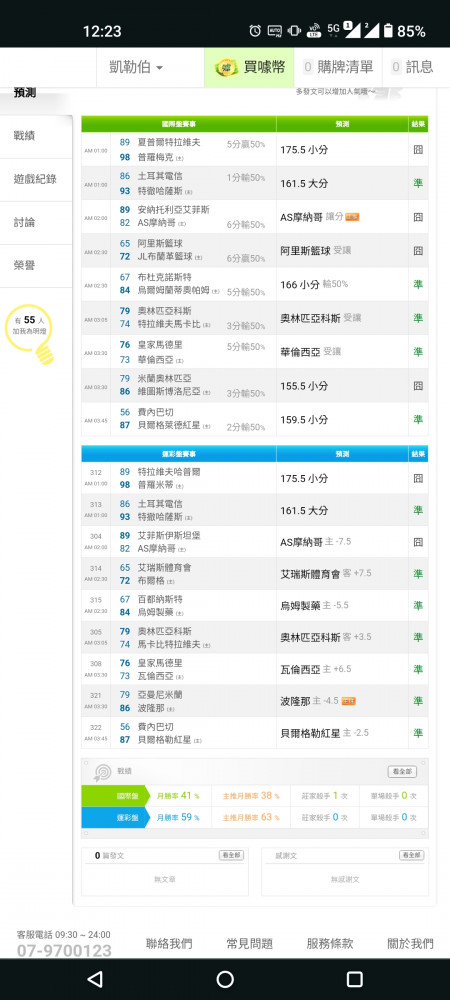This screenshot has width=450, height=1000.
Task: Tap the orange badge next to AS摩納哥 讓分
Action: (352, 217)
